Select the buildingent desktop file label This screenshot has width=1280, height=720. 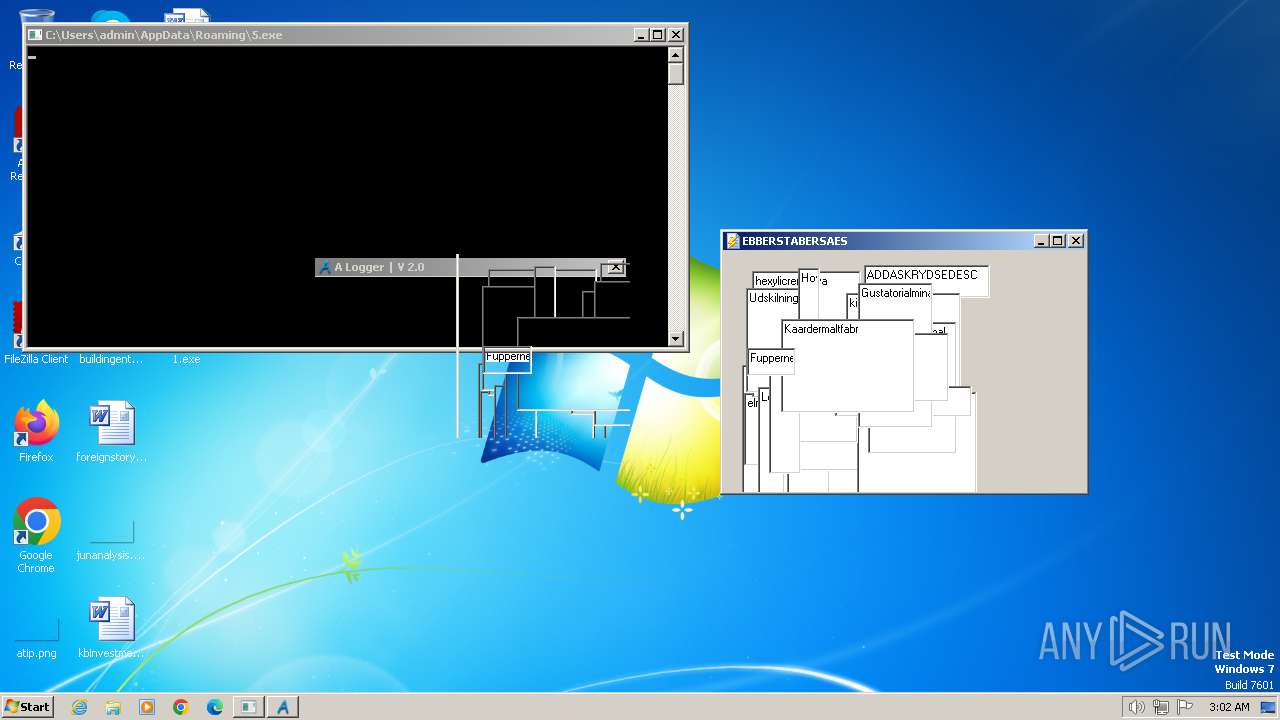(111, 359)
